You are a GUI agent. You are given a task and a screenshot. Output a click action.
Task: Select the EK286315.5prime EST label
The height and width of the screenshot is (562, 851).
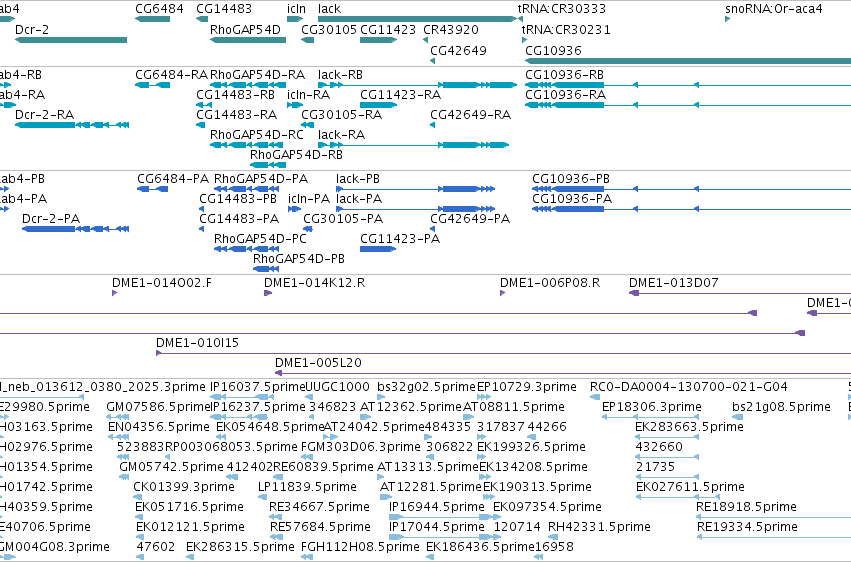pos(240,548)
